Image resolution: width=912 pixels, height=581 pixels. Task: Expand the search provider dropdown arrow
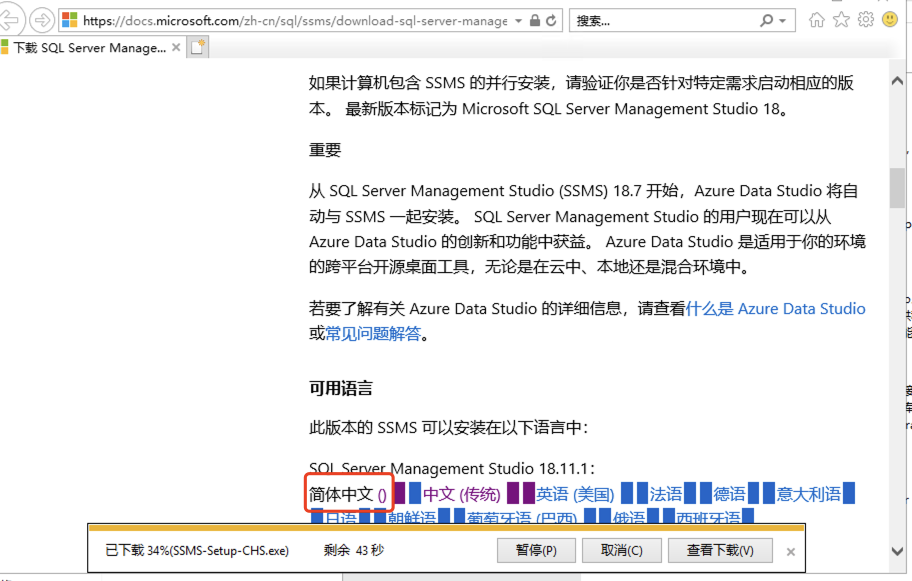tap(782, 21)
